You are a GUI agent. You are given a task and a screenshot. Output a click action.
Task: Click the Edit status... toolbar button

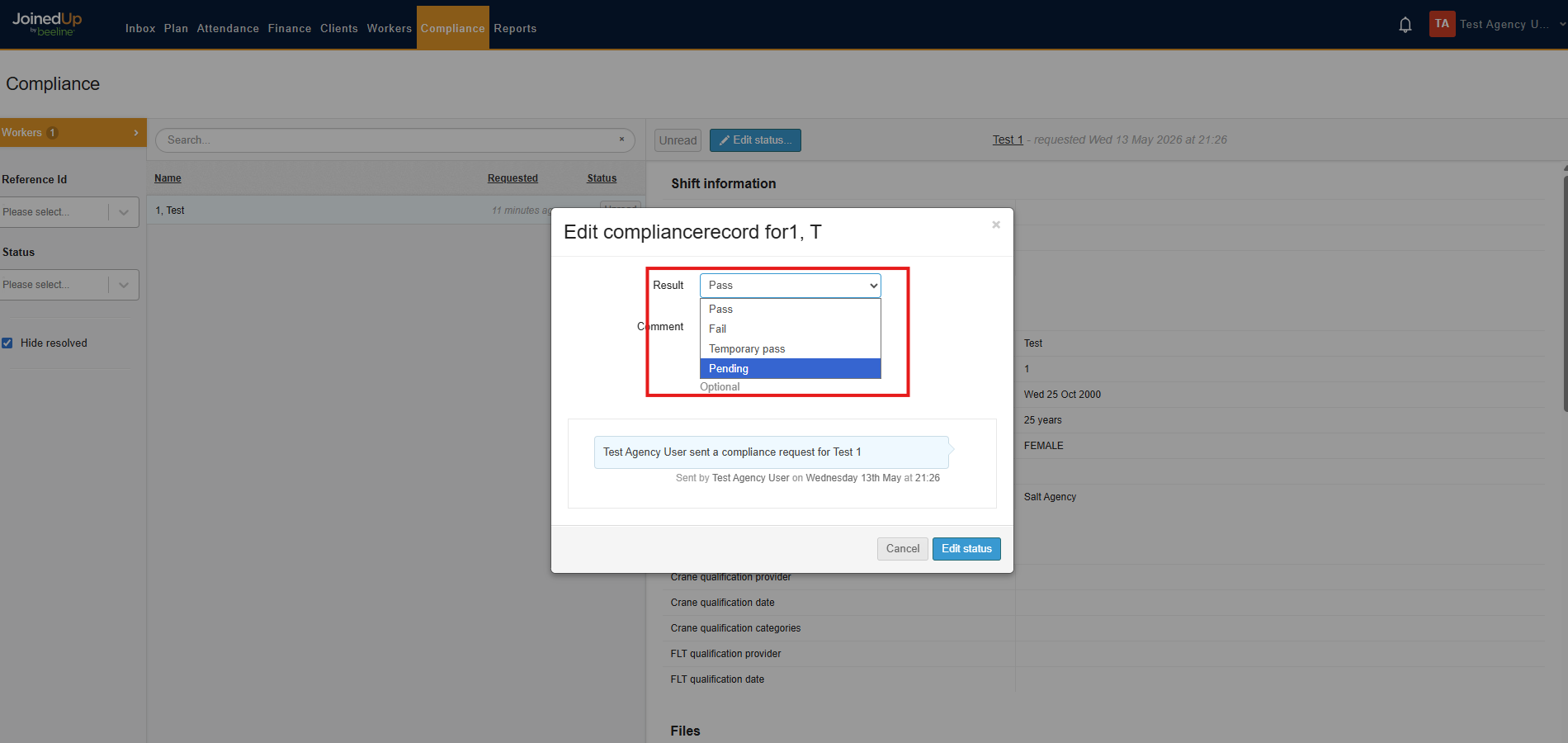[x=755, y=140]
